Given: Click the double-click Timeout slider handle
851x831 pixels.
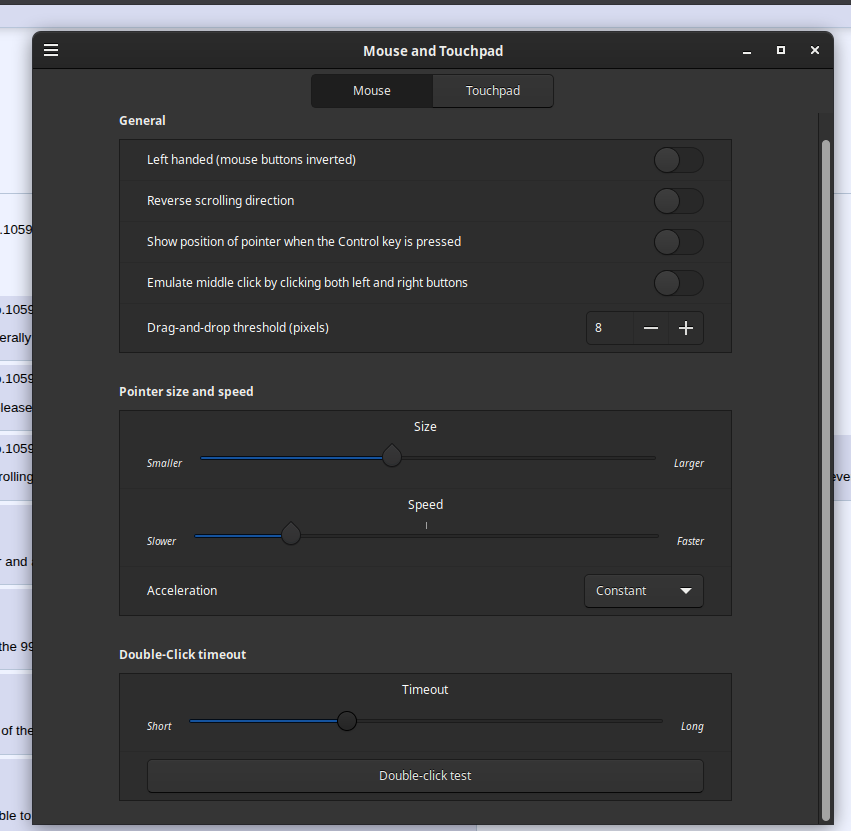Looking at the screenshot, I should click(x=347, y=721).
